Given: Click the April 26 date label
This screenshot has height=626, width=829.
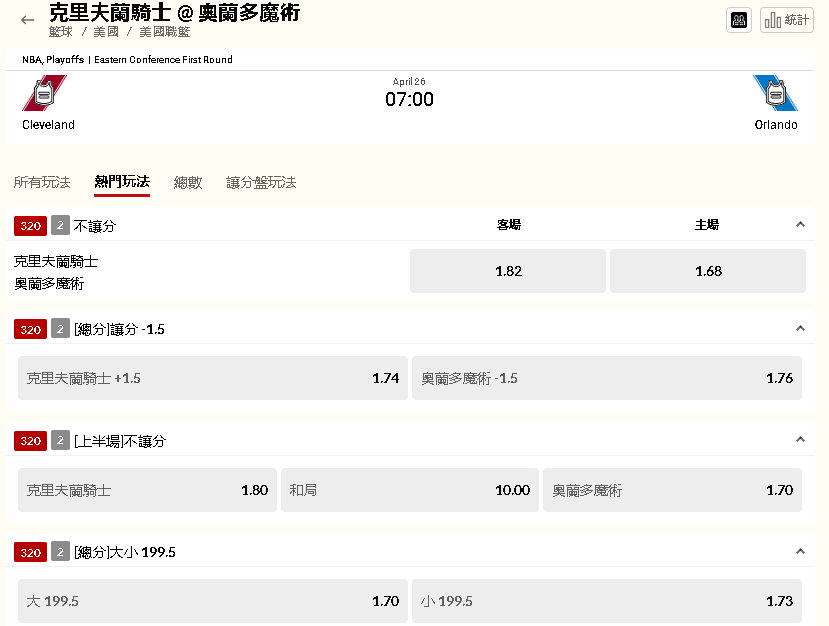Looking at the screenshot, I should tap(409, 81).
